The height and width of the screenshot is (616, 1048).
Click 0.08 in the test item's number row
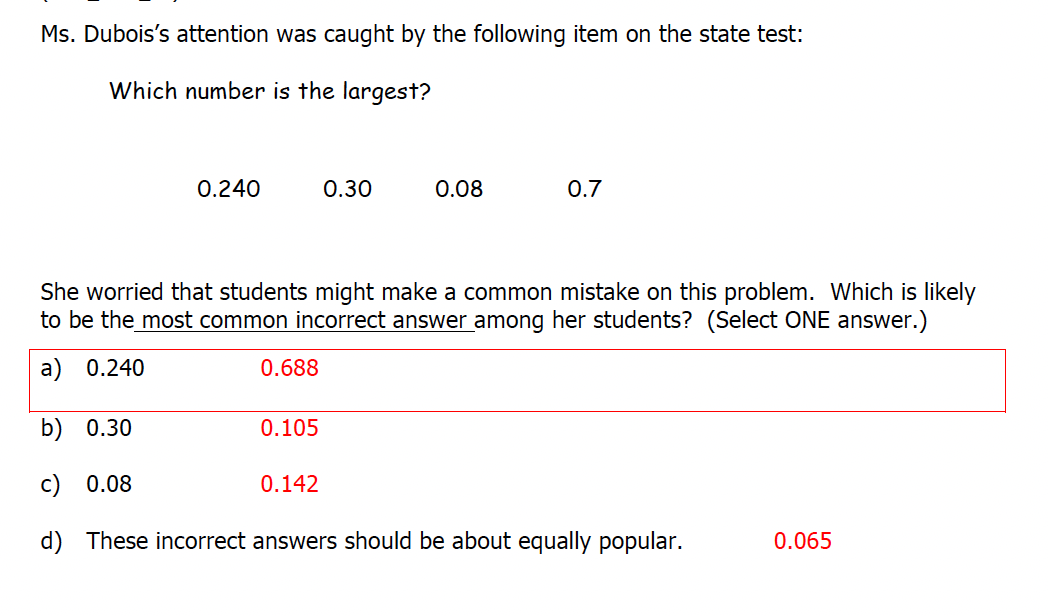click(459, 189)
